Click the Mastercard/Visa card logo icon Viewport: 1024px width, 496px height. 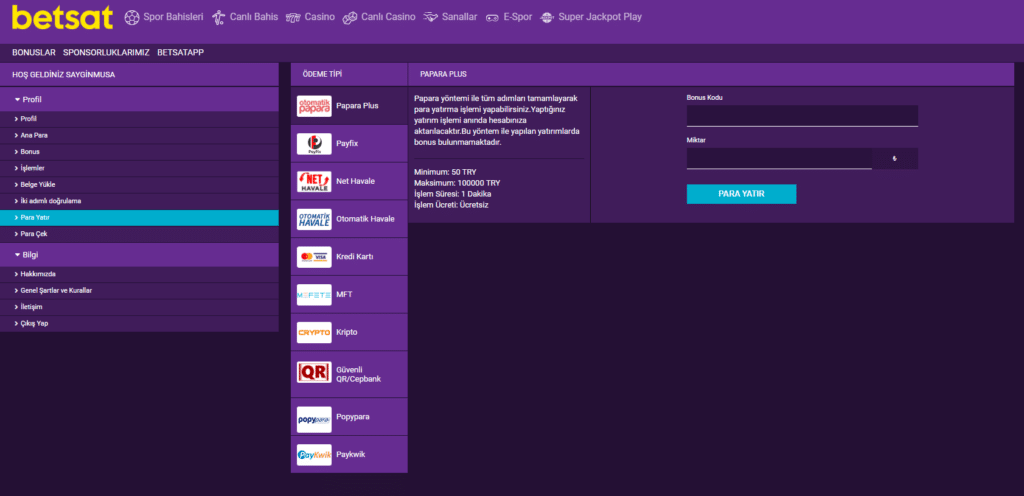point(314,257)
